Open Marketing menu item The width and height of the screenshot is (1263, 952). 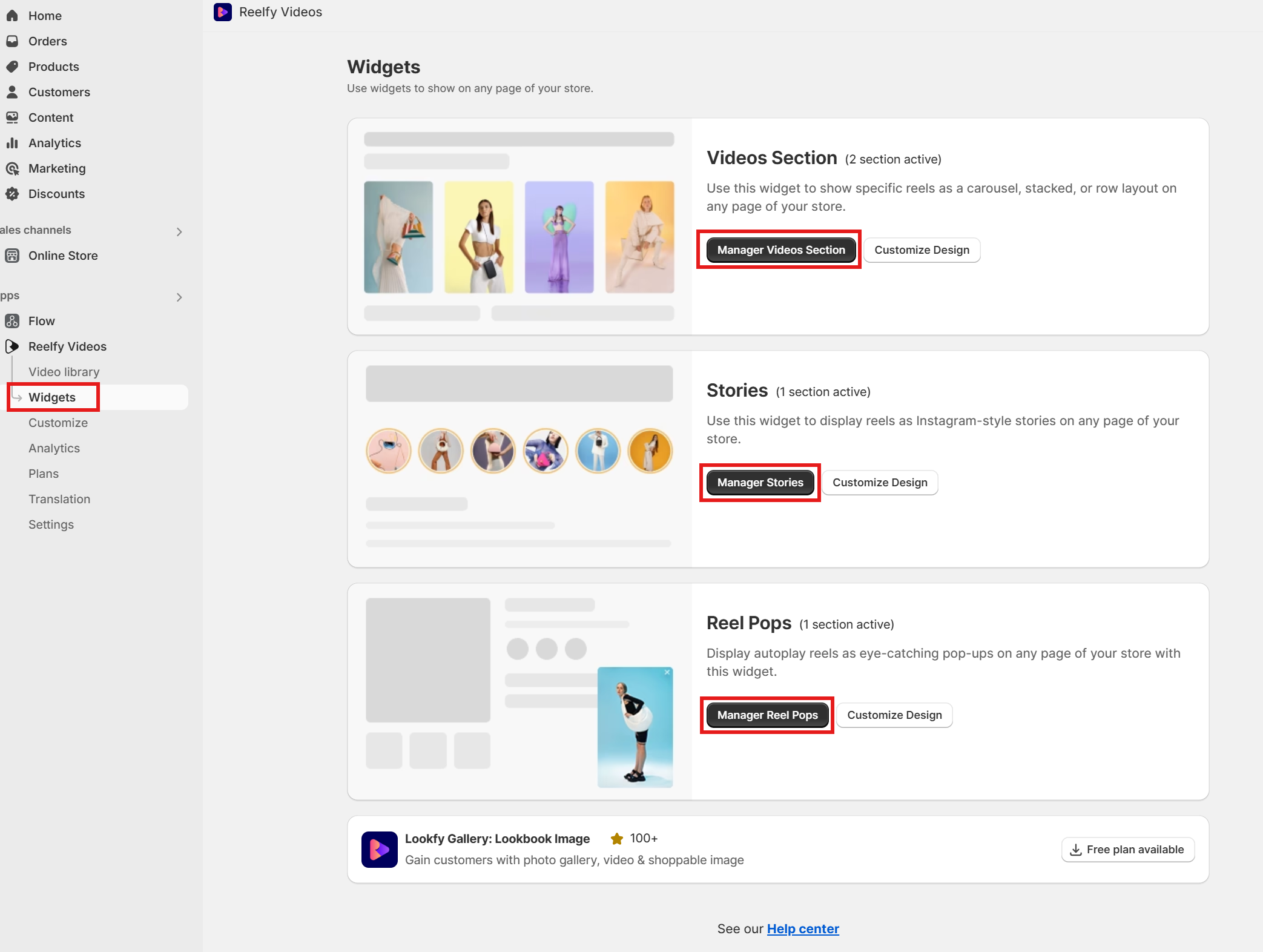point(57,168)
